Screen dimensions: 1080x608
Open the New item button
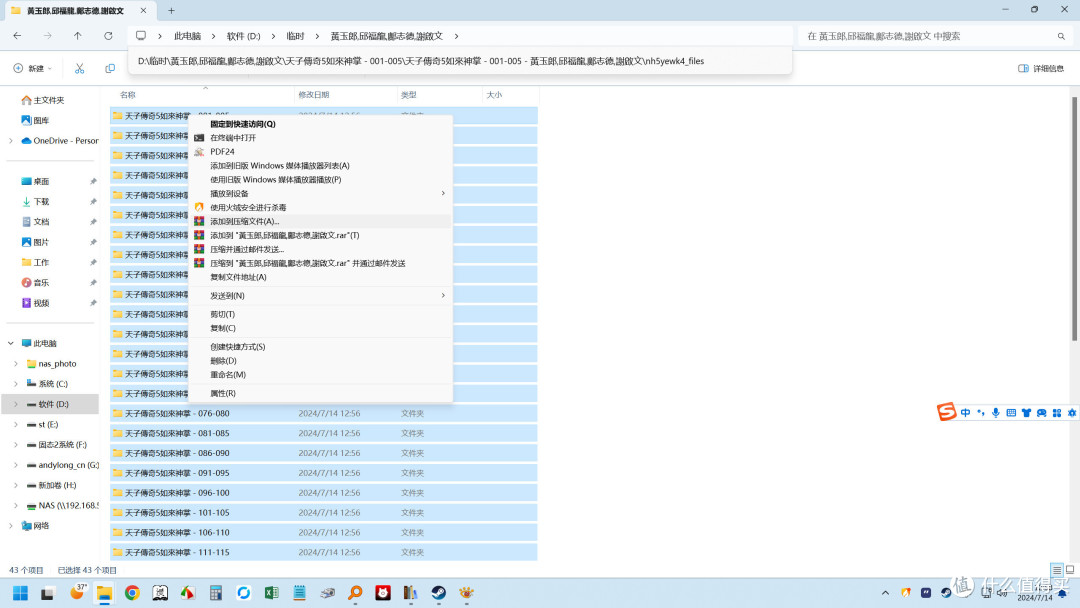click(x=32, y=68)
